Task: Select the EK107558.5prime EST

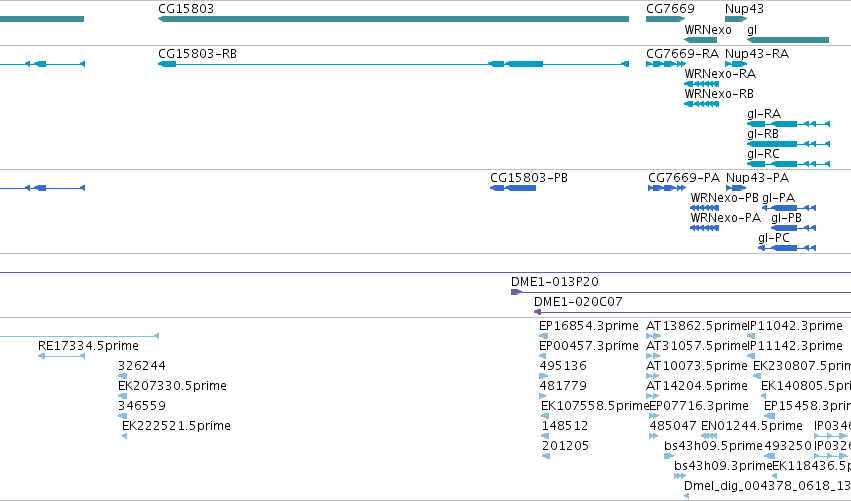Action: point(545,416)
